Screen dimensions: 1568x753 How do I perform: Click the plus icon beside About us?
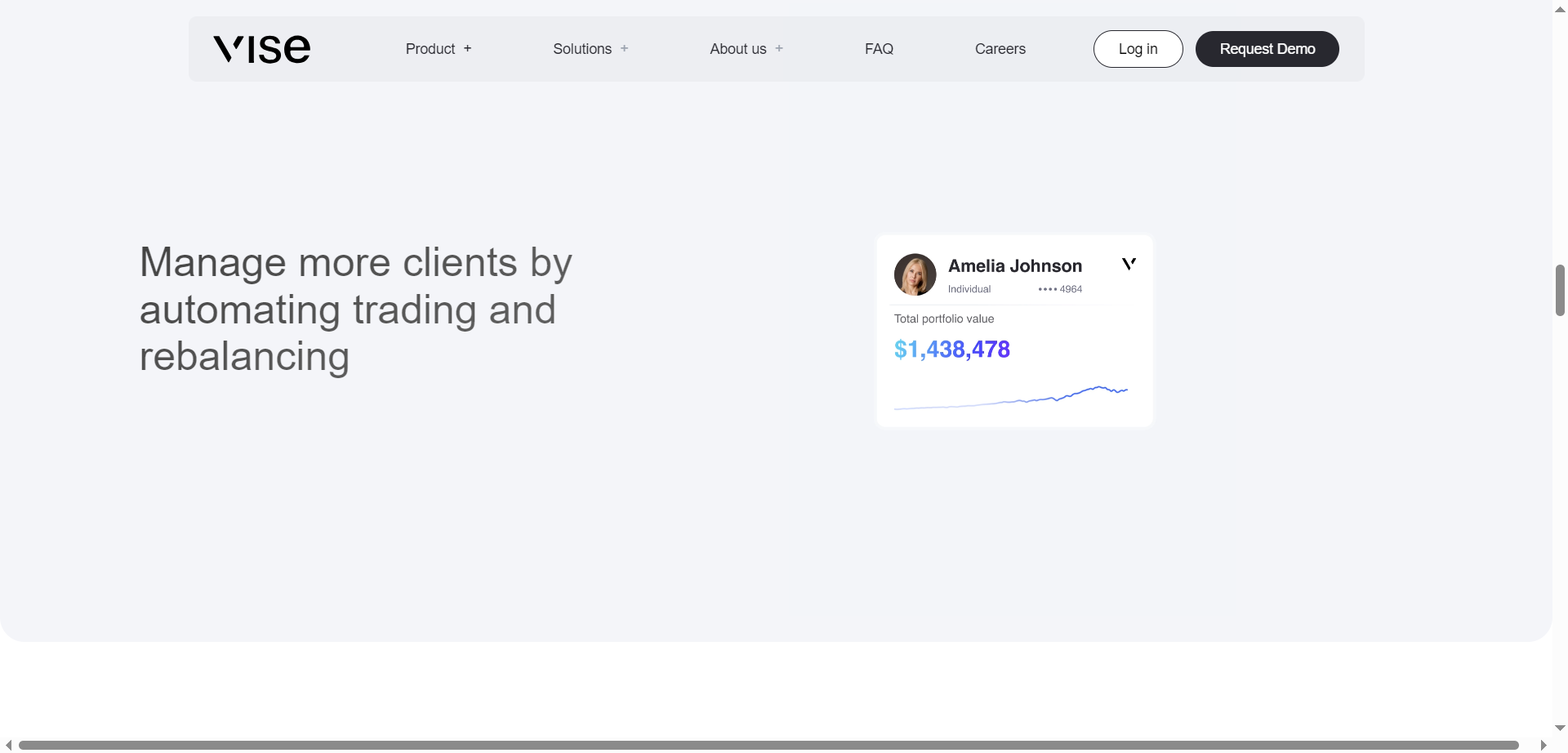[778, 48]
